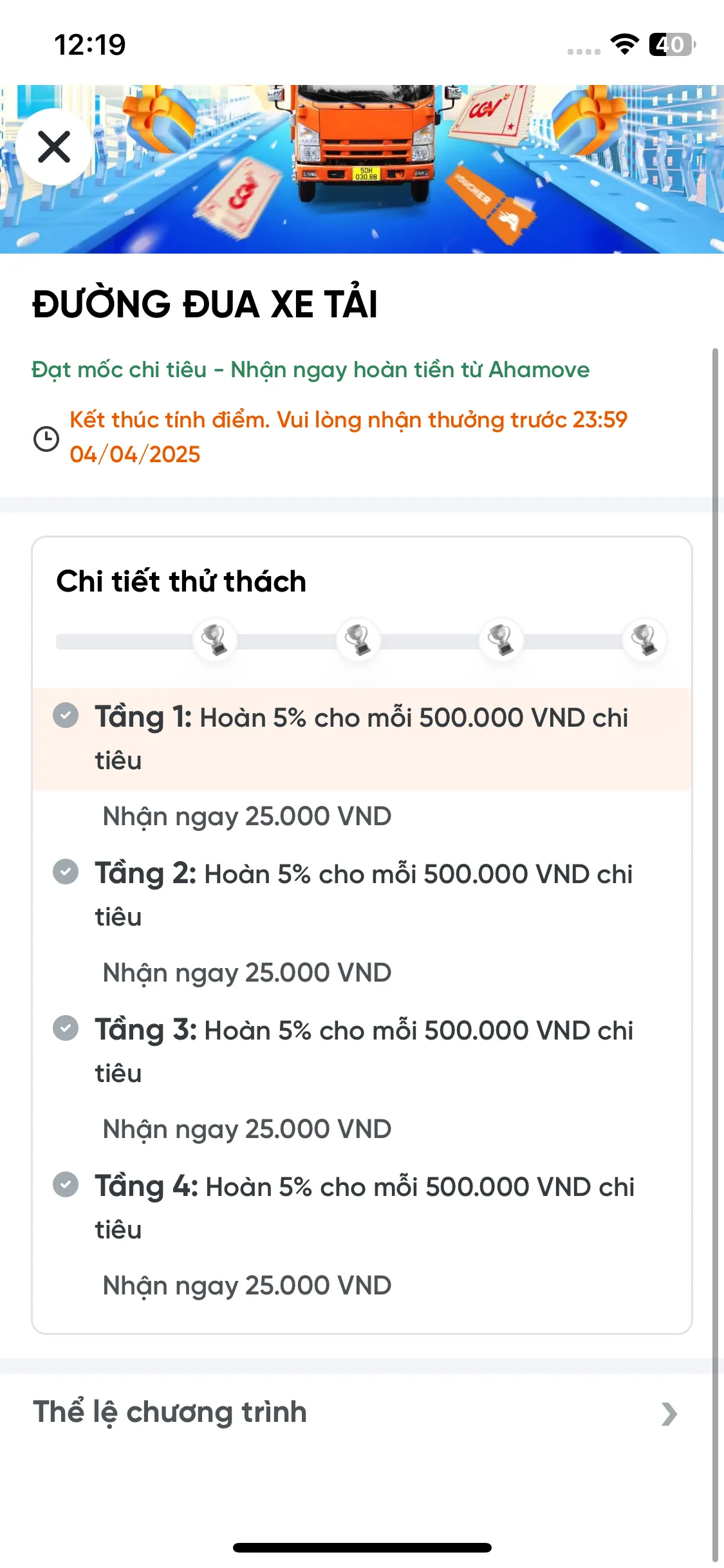This screenshot has width=724, height=1568.
Task: Tap green Ahamove cashback subtitle link
Action: [x=311, y=370]
